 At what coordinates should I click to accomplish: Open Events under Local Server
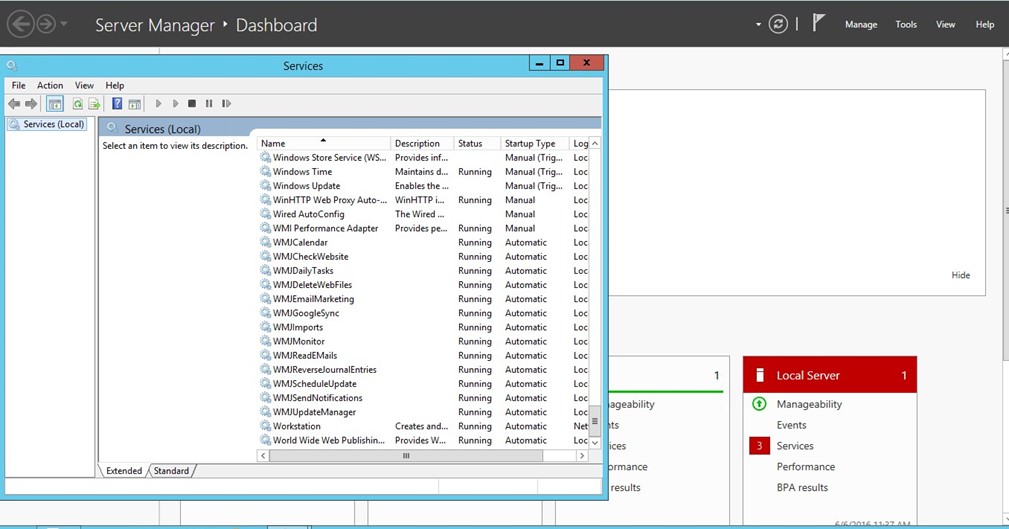(x=791, y=425)
